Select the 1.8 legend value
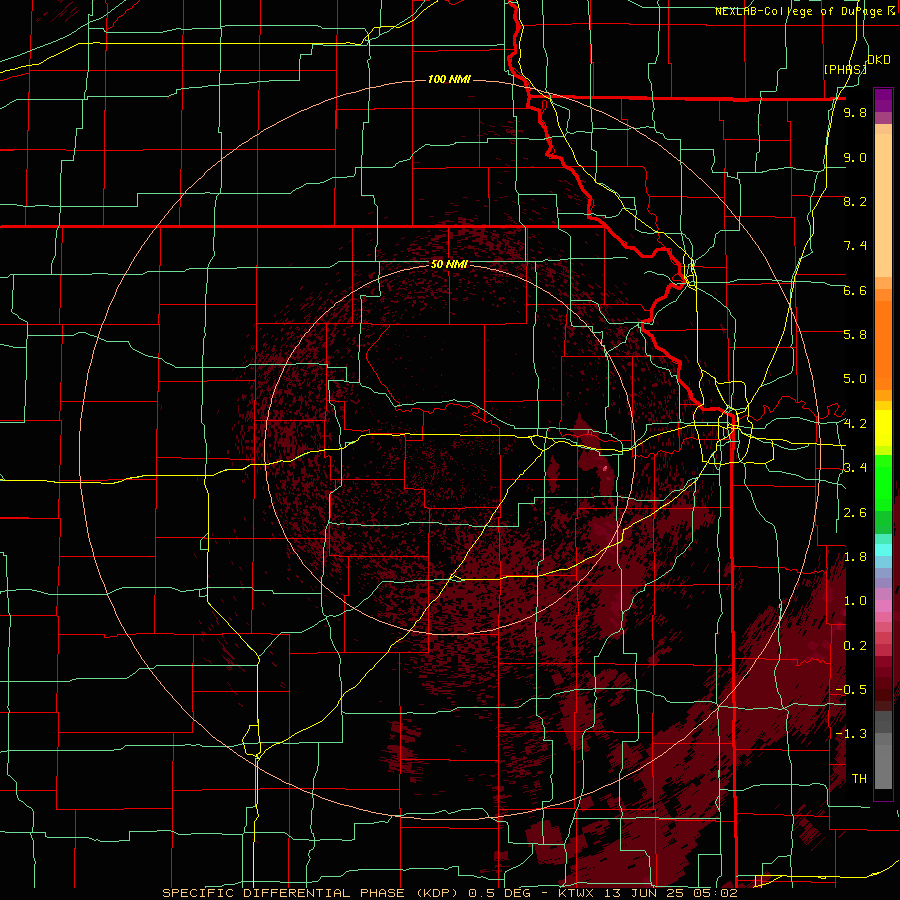Viewport: 900px width, 900px height. tap(855, 557)
